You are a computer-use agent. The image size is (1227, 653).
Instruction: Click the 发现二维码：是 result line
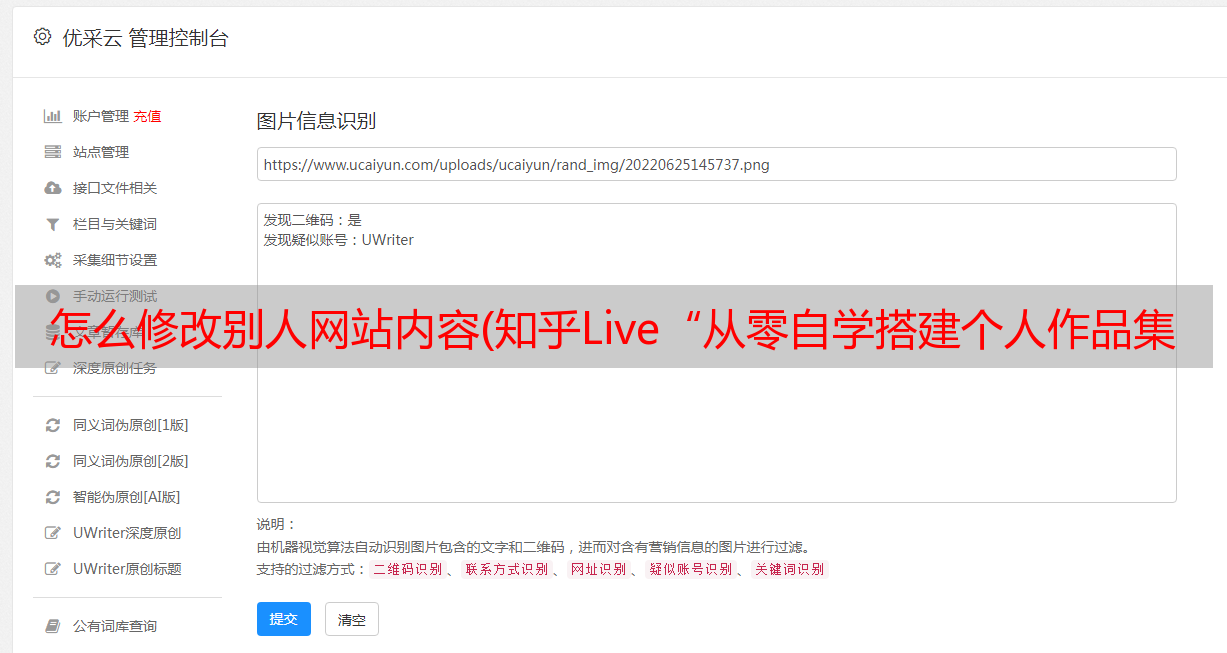coord(313,220)
